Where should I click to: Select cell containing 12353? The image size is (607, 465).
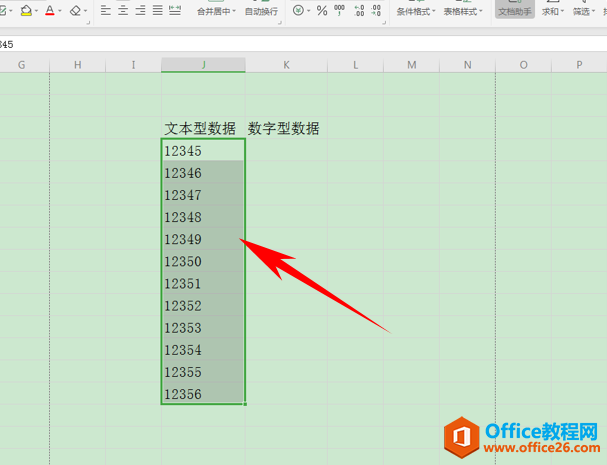[x=203, y=327]
